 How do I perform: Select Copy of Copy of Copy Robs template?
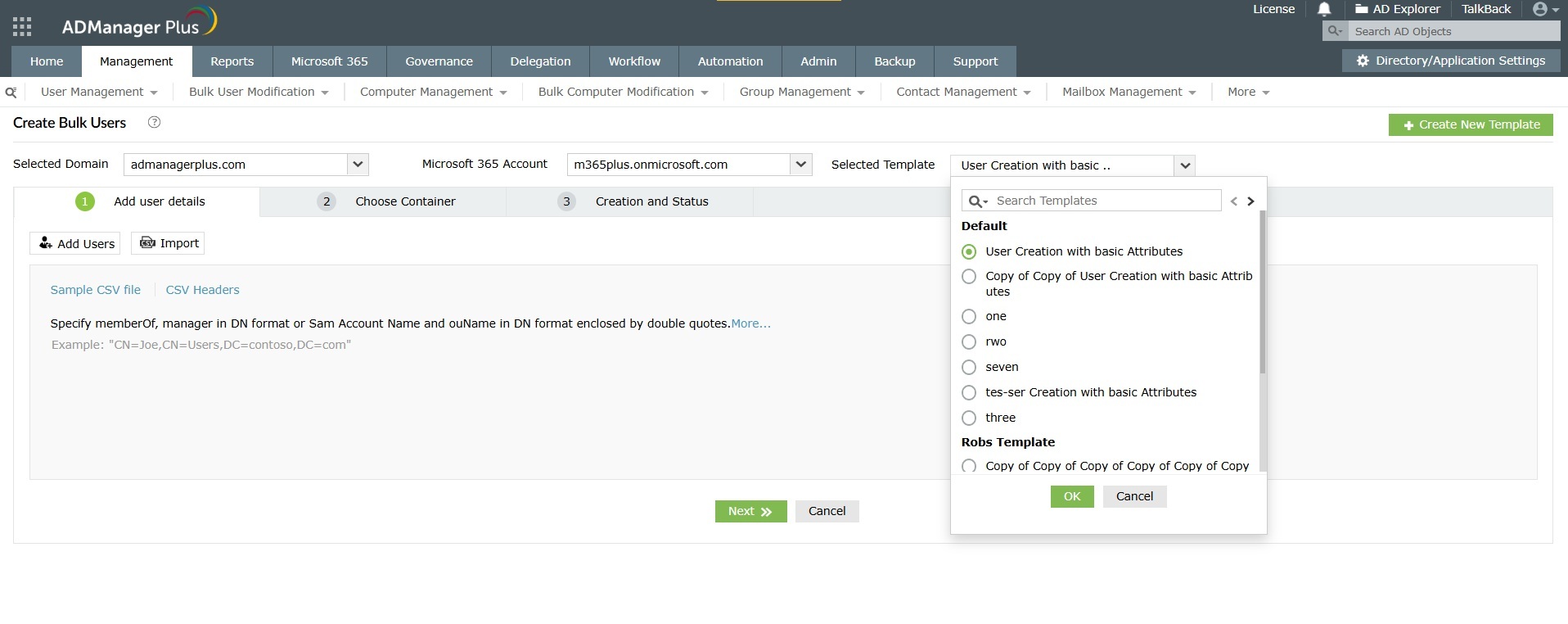coord(969,466)
